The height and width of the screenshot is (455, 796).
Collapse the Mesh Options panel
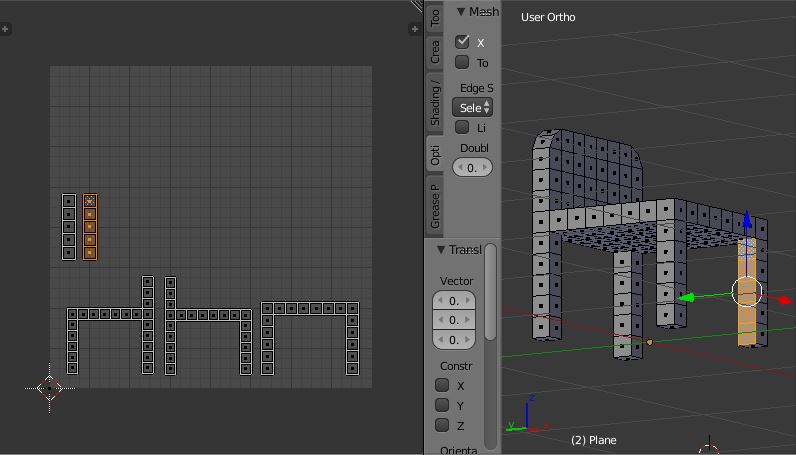[461, 12]
